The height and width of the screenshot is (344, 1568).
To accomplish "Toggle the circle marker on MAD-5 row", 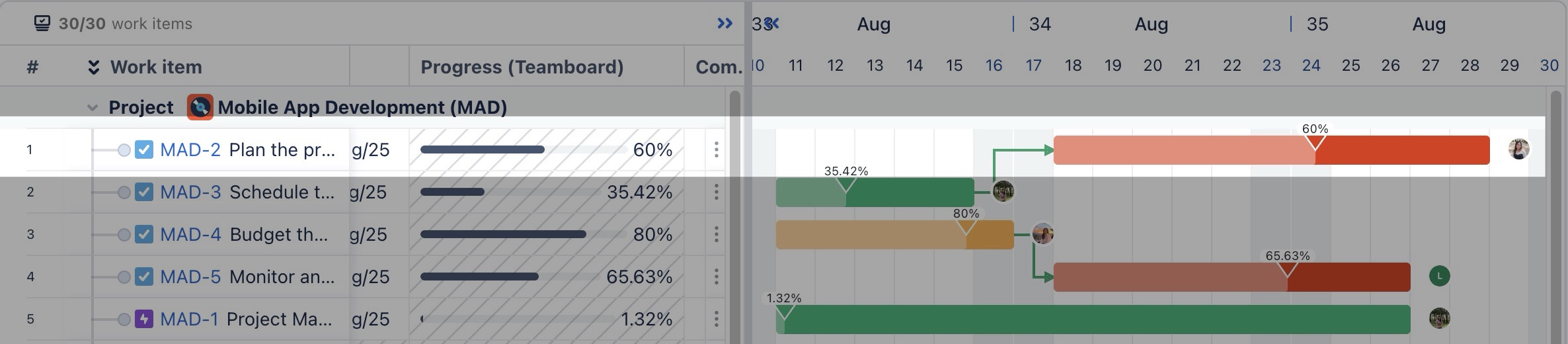I will point(124,277).
